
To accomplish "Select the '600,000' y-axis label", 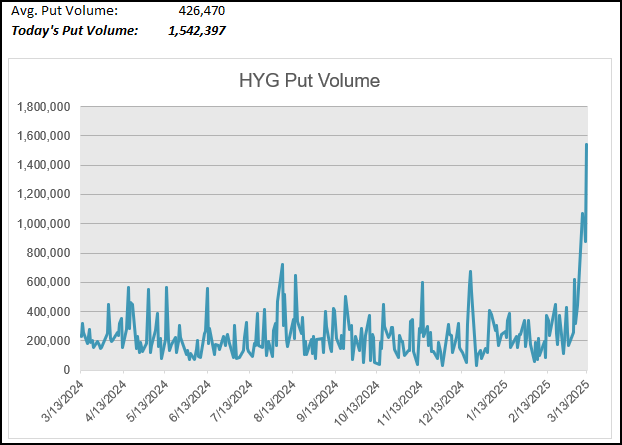I will [48, 282].
